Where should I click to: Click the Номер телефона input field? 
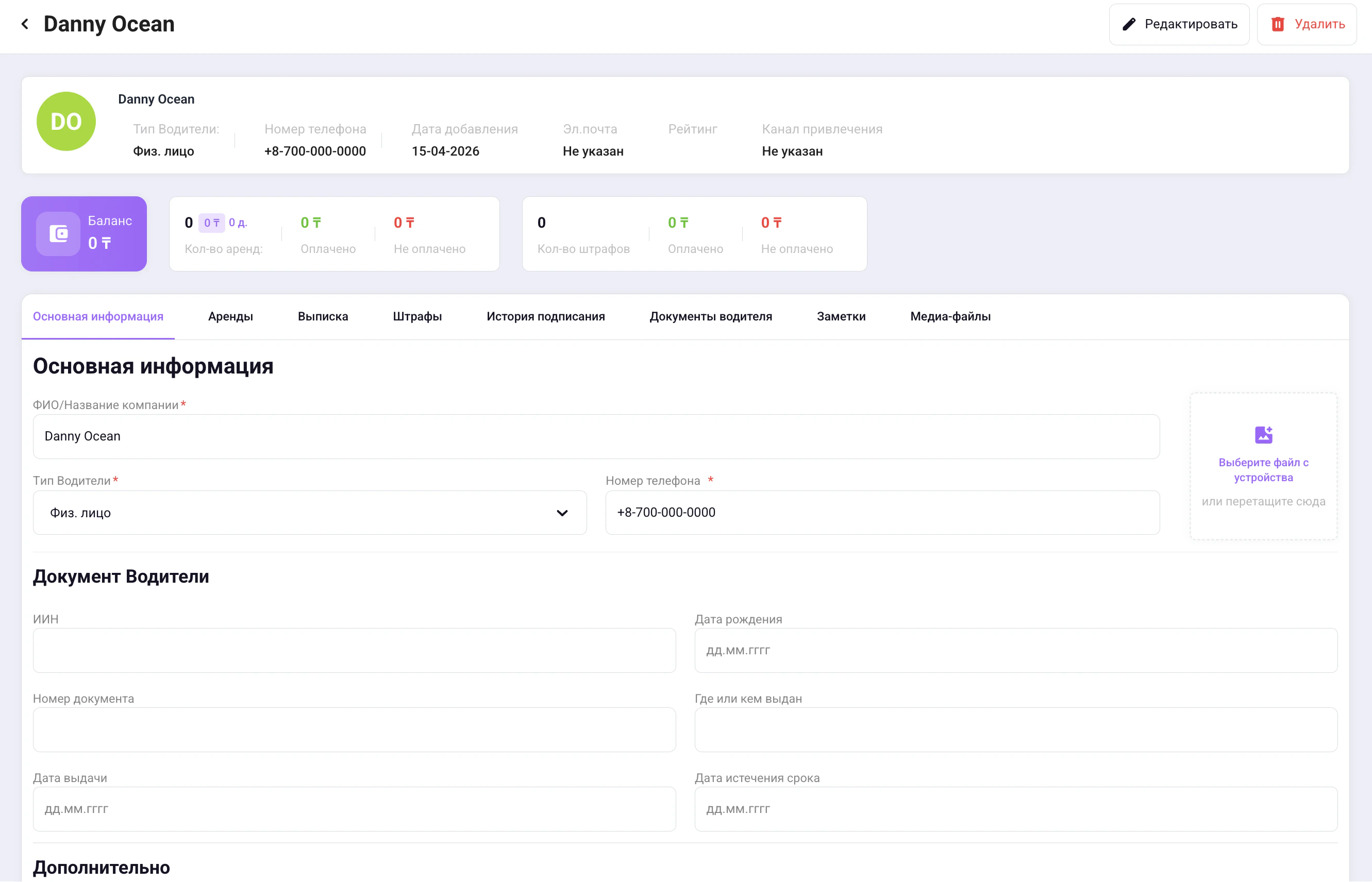pyautogui.click(x=882, y=513)
